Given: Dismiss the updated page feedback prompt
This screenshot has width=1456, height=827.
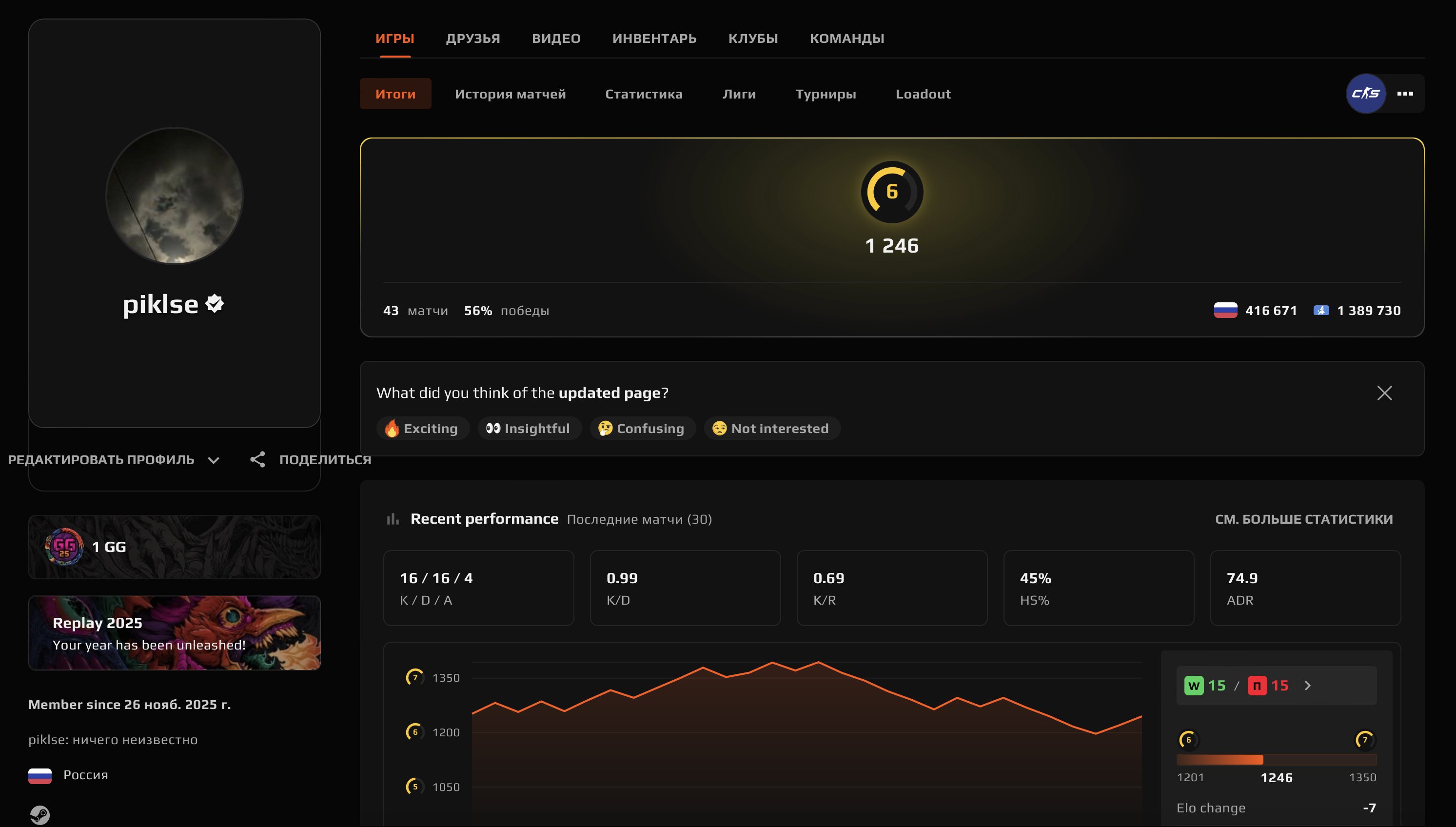Looking at the screenshot, I should click(x=1385, y=393).
